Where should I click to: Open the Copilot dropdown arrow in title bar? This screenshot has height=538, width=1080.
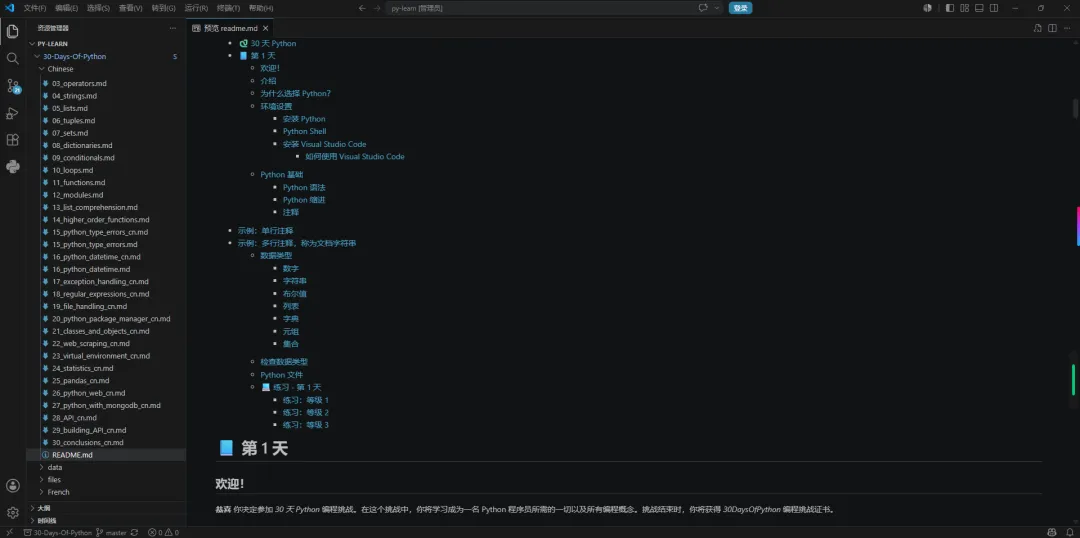(717, 8)
